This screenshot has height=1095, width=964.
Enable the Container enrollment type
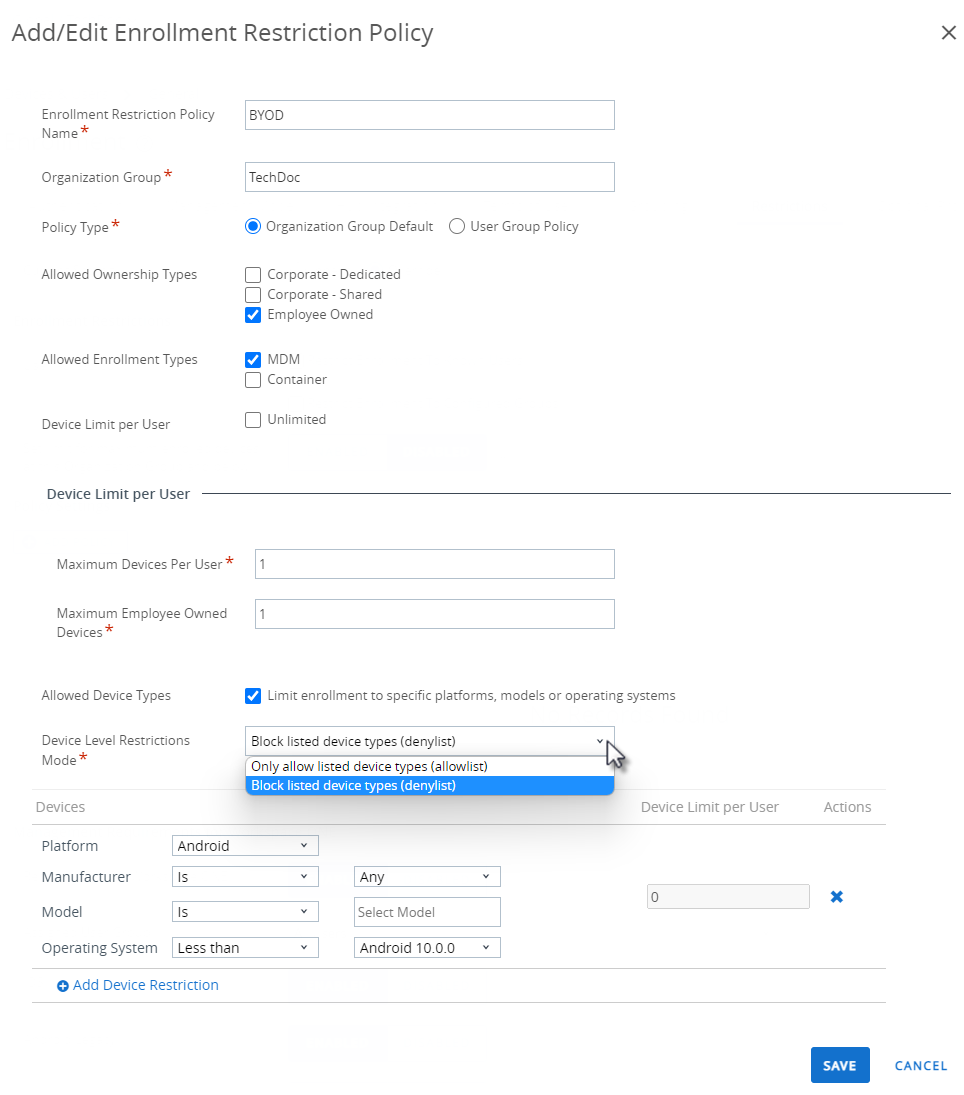pyautogui.click(x=253, y=380)
